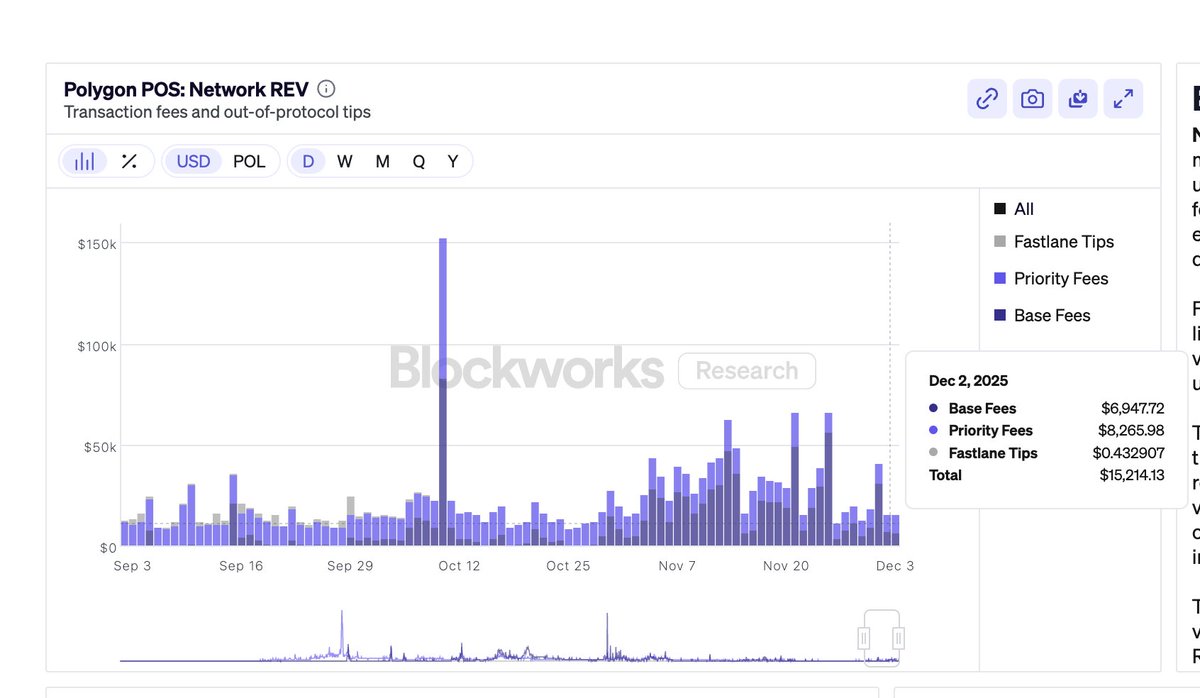This screenshot has height=698, width=1200.
Task: Select POL as the currency
Action: pos(249,161)
